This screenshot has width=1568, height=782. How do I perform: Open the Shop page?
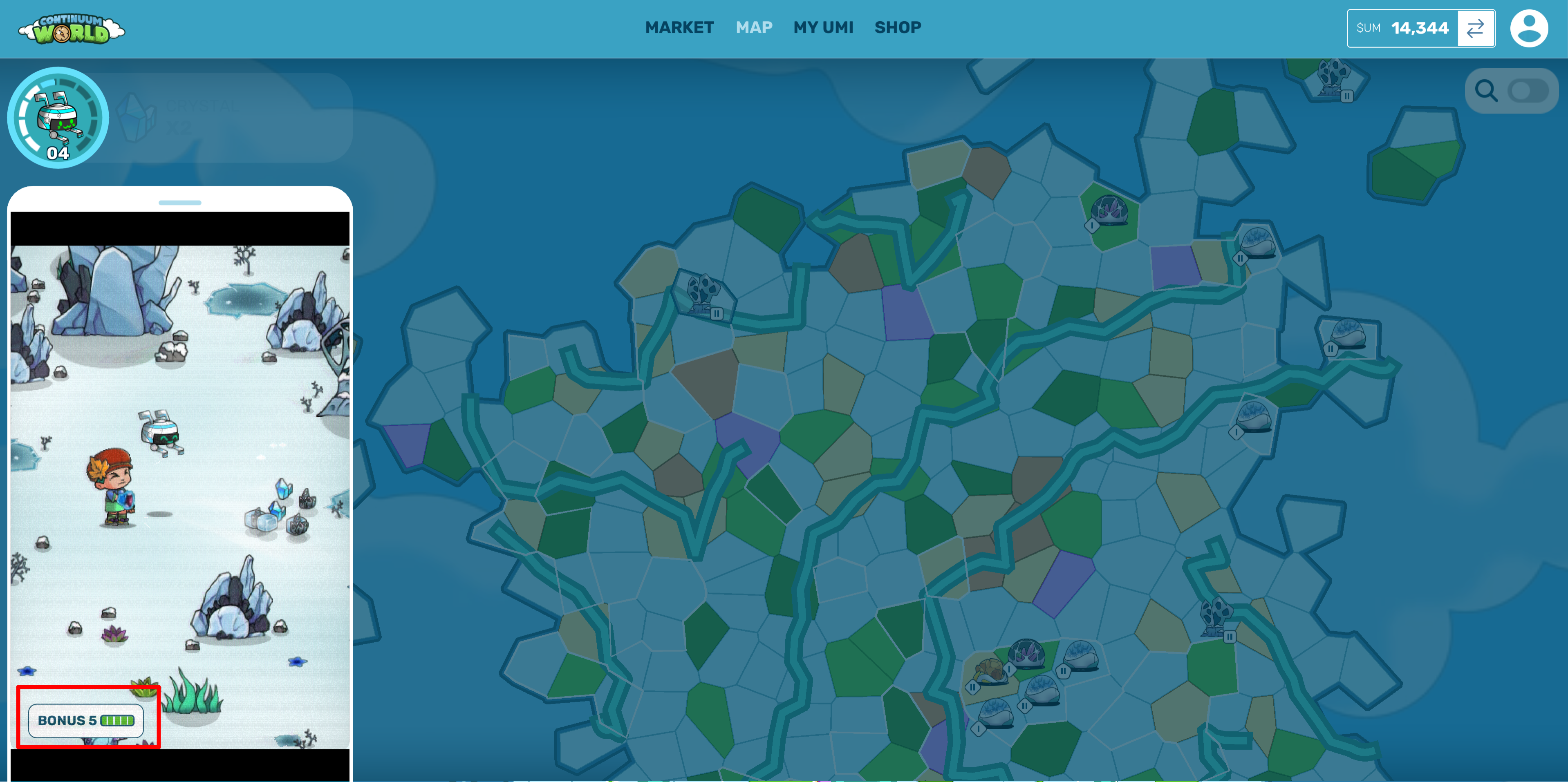click(x=897, y=27)
